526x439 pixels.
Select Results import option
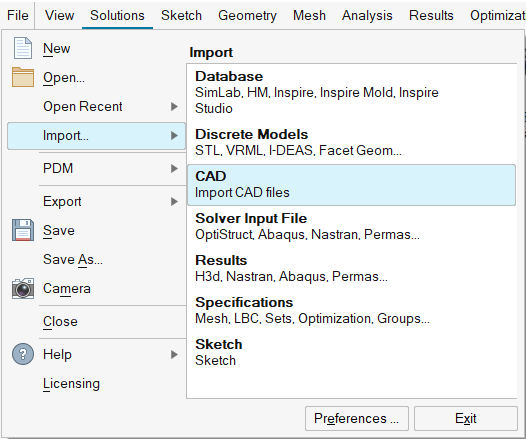[x=351, y=268]
